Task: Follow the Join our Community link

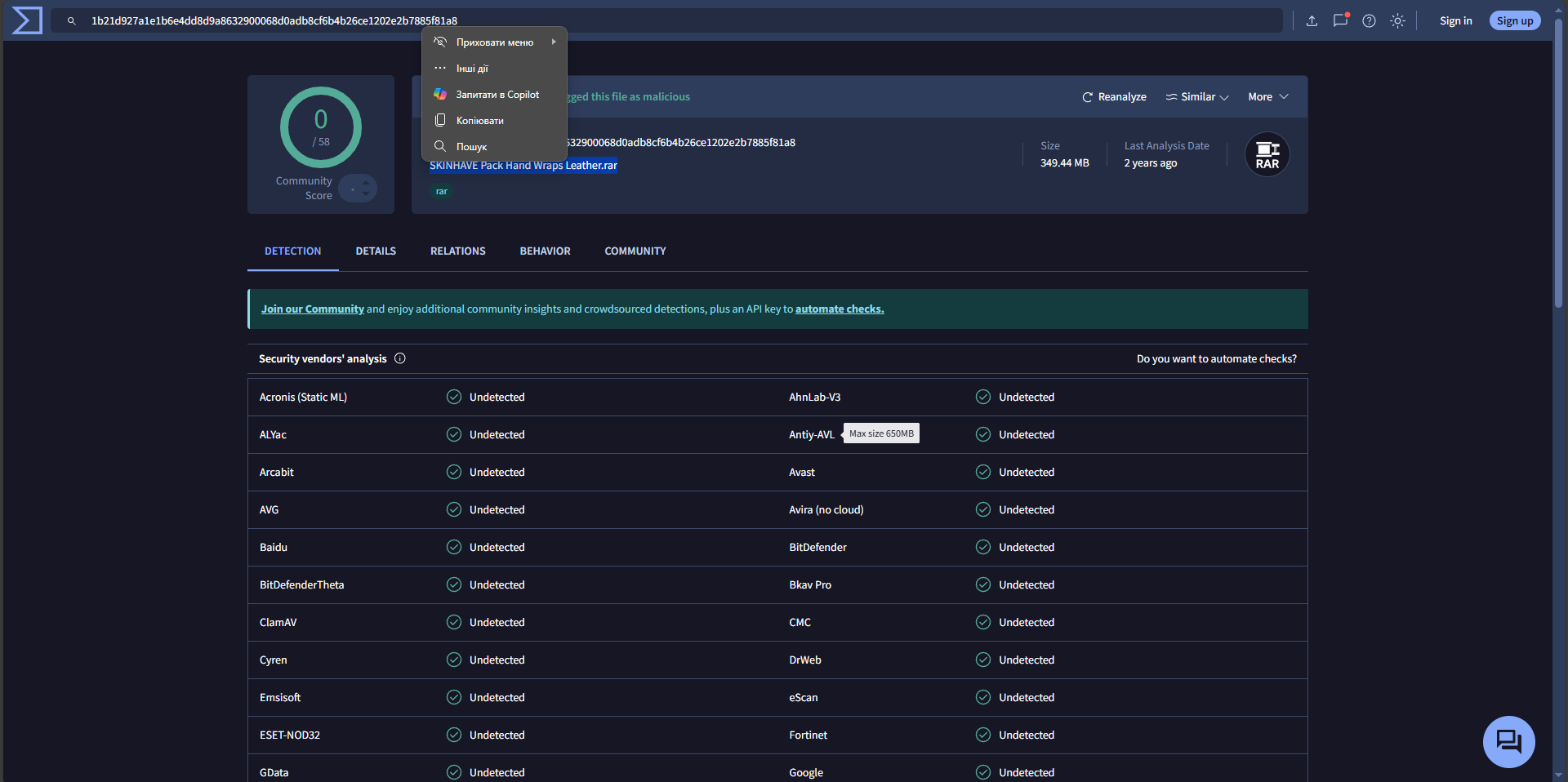Action: click(312, 309)
